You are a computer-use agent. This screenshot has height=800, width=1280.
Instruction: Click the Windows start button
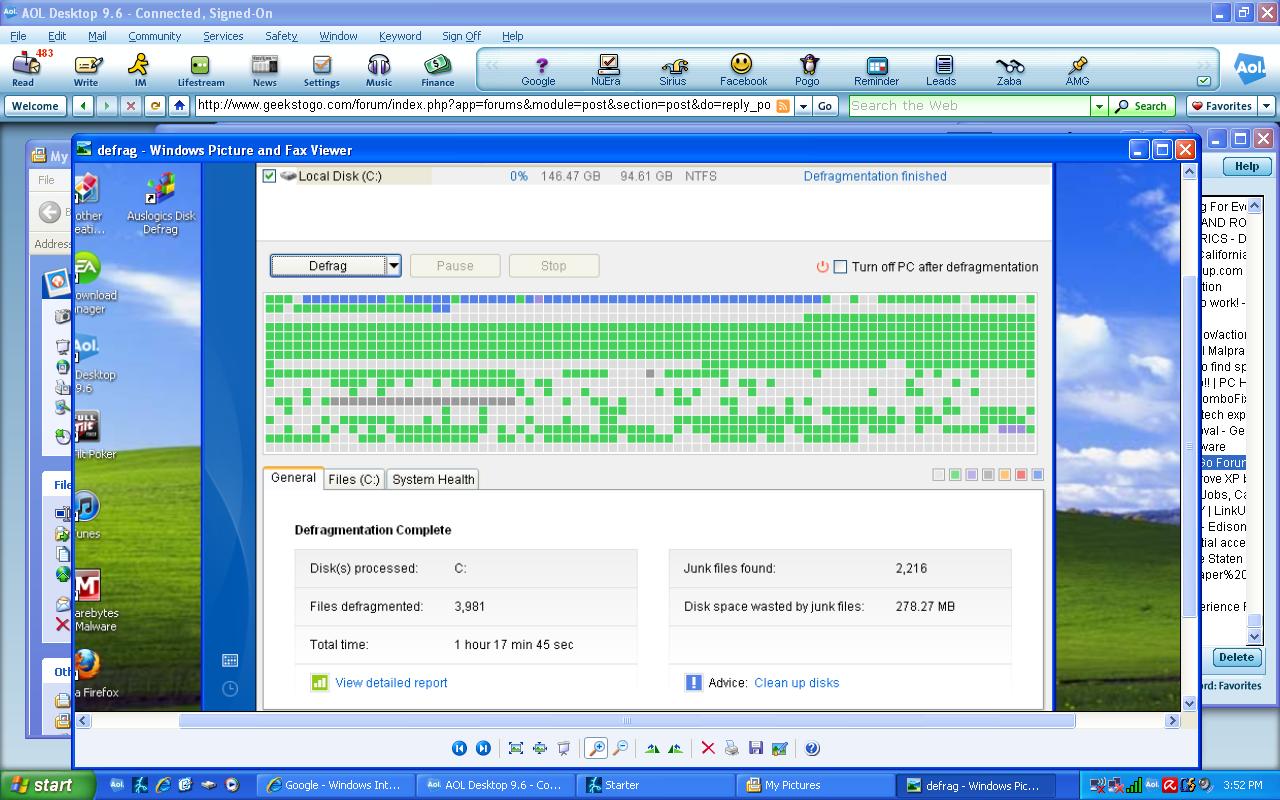click(x=47, y=785)
